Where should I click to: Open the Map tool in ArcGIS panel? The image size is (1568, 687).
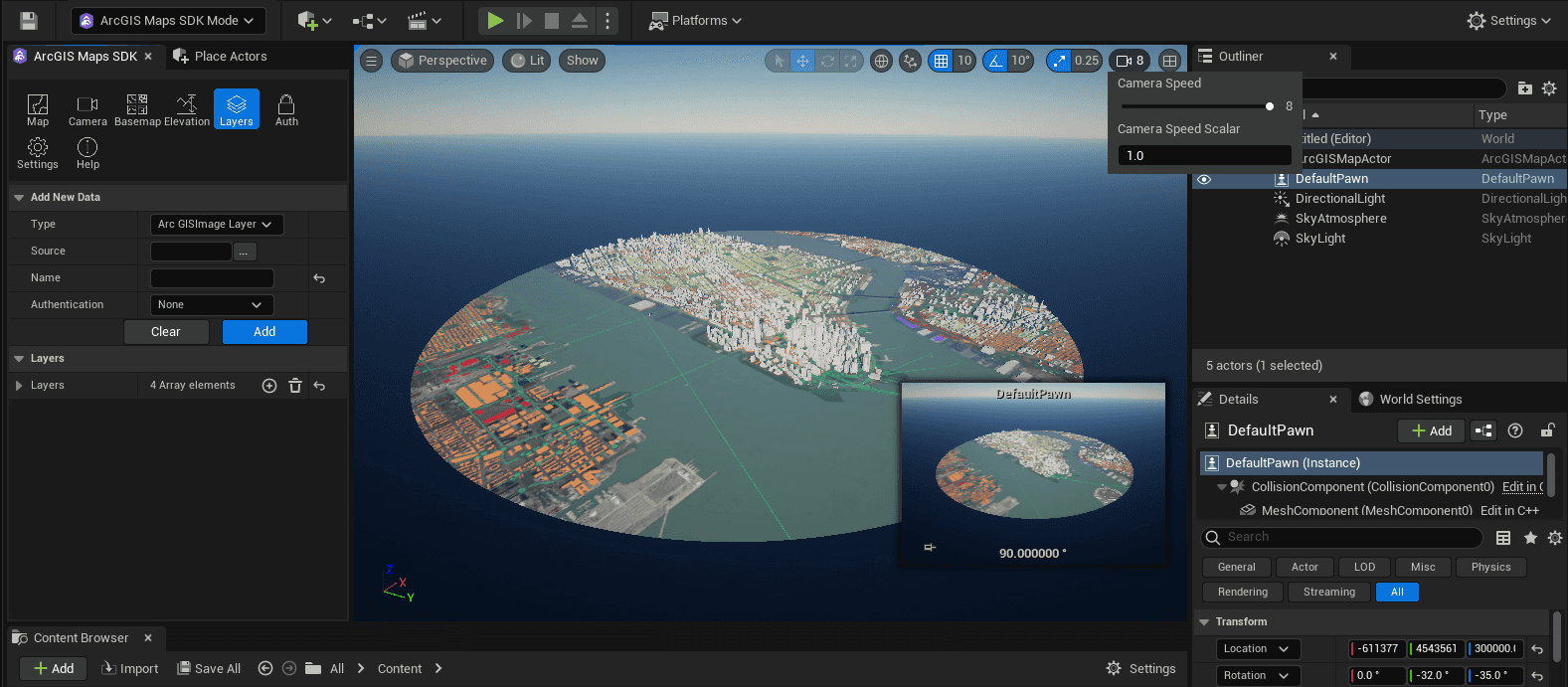pyautogui.click(x=38, y=109)
